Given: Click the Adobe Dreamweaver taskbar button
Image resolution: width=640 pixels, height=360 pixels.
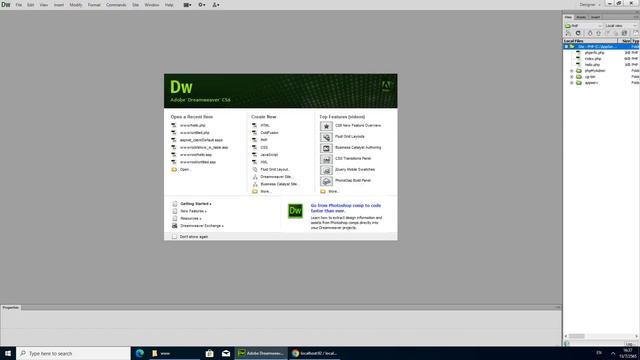Looking at the screenshot, I should click(x=261, y=353).
